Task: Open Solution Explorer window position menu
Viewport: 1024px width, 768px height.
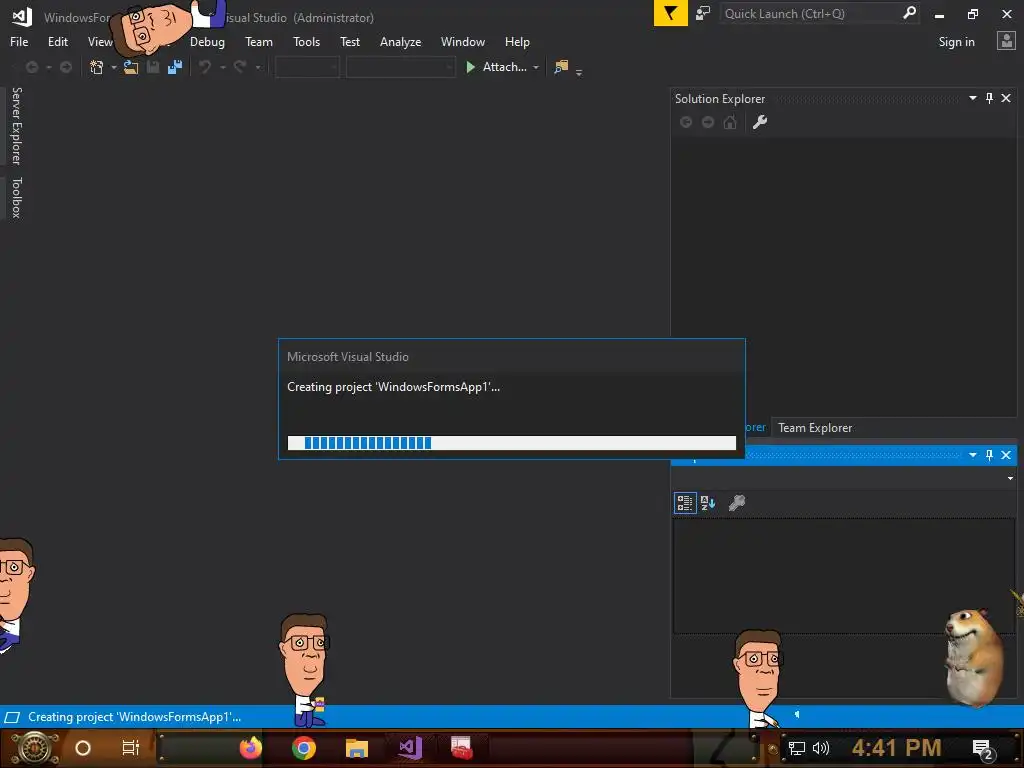Action: tap(972, 98)
